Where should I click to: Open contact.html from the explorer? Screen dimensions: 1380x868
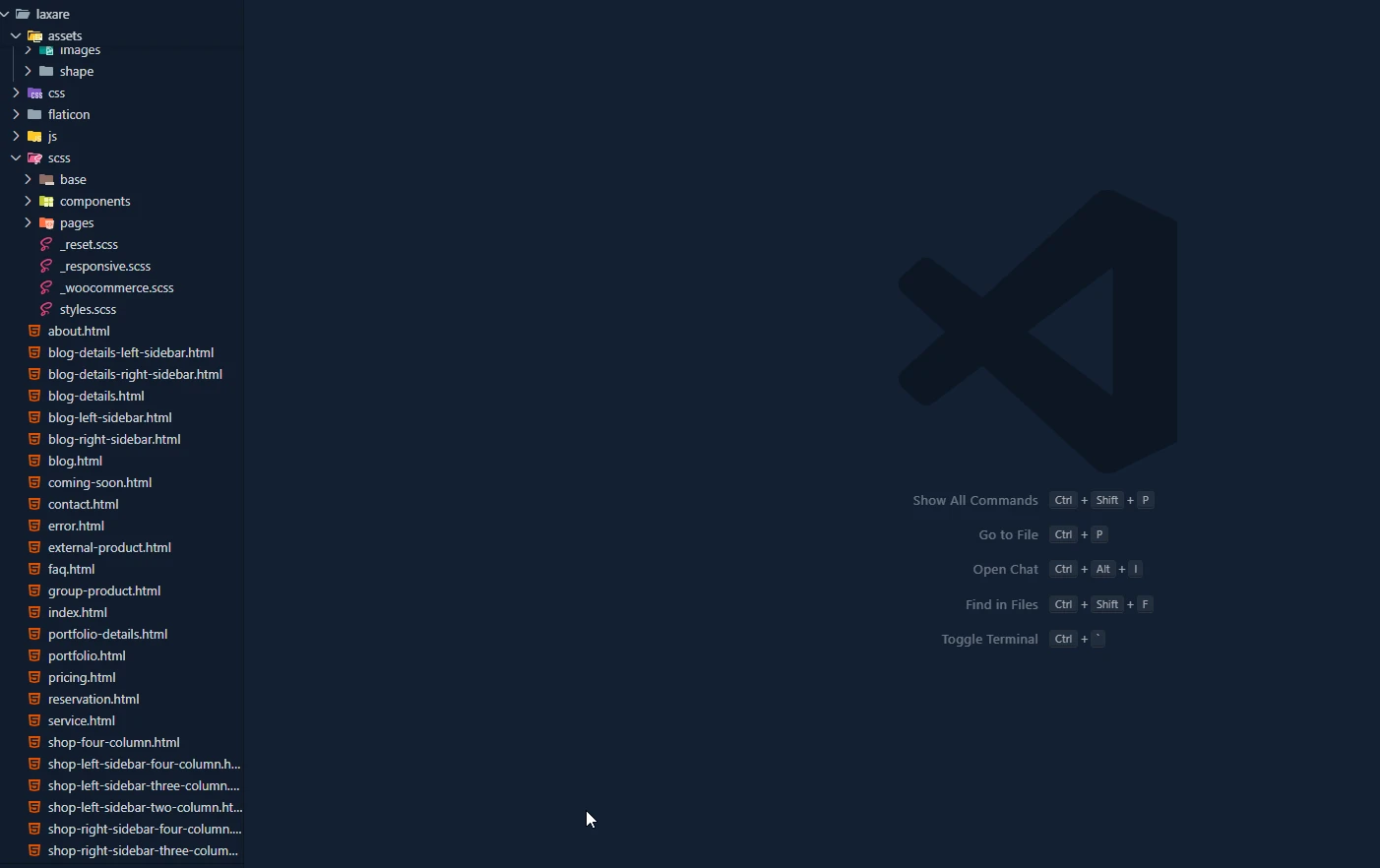(83, 505)
